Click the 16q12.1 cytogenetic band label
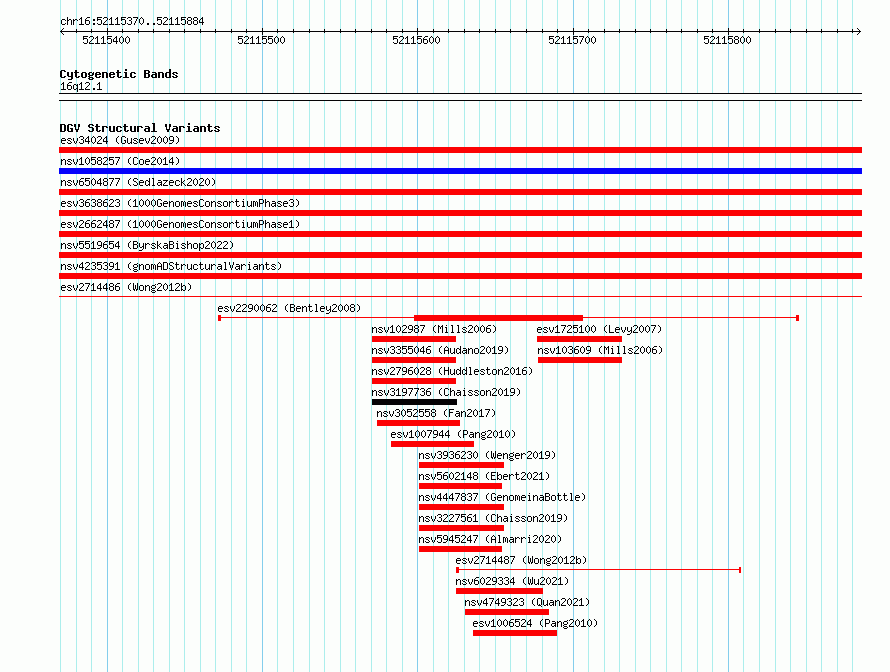This screenshot has height=672, width=890. [x=81, y=86]
